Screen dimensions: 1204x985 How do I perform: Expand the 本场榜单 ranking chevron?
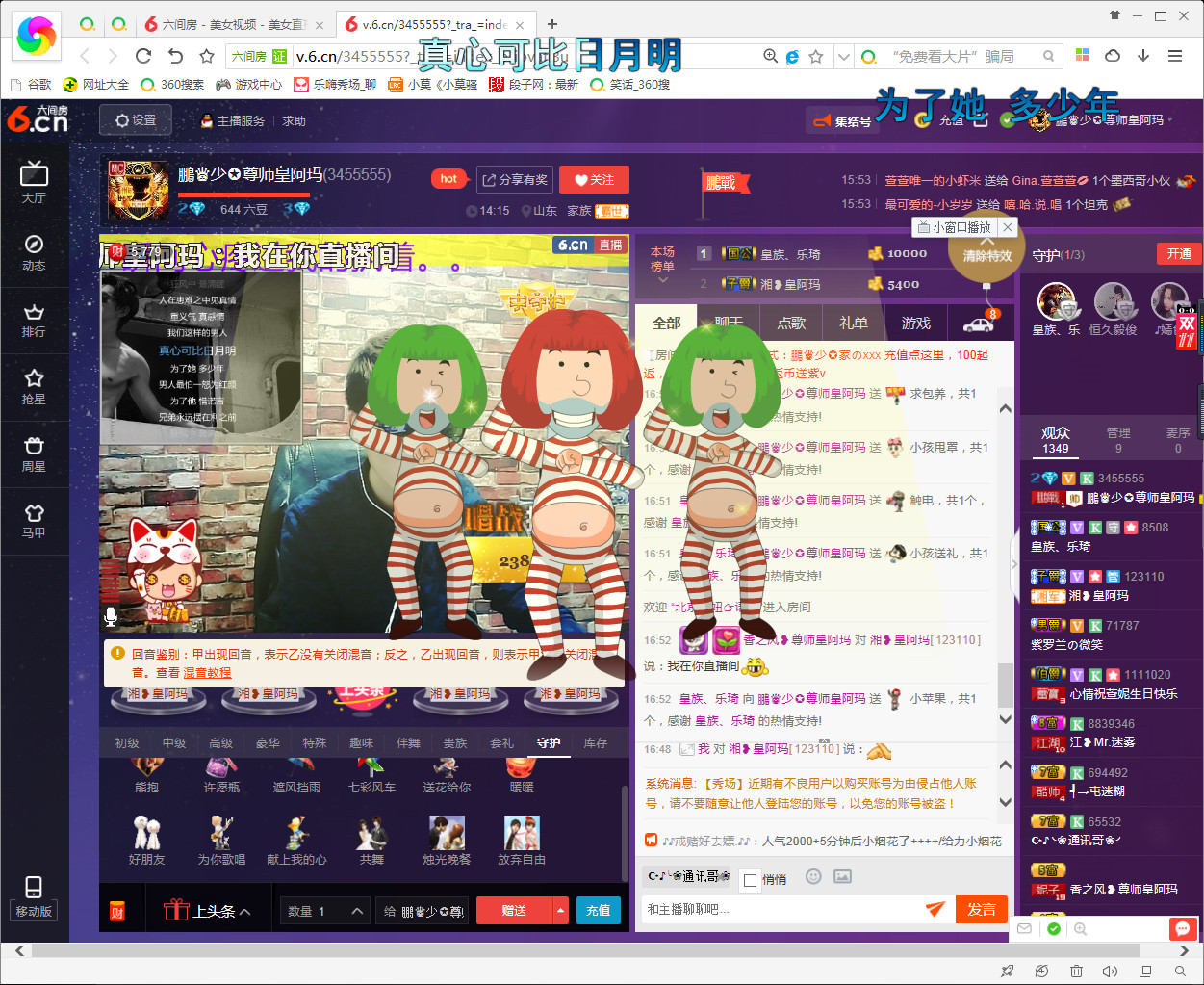pyautogui.click(x=662, y=280)
